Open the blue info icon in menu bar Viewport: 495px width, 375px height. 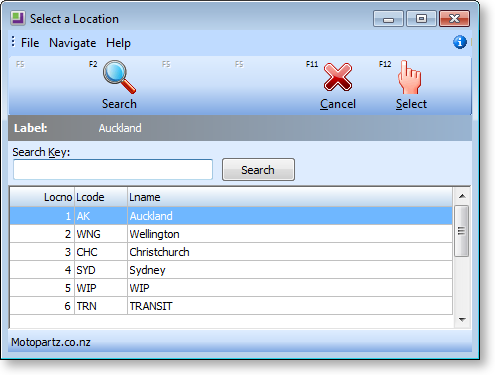(x=460, y=42)
